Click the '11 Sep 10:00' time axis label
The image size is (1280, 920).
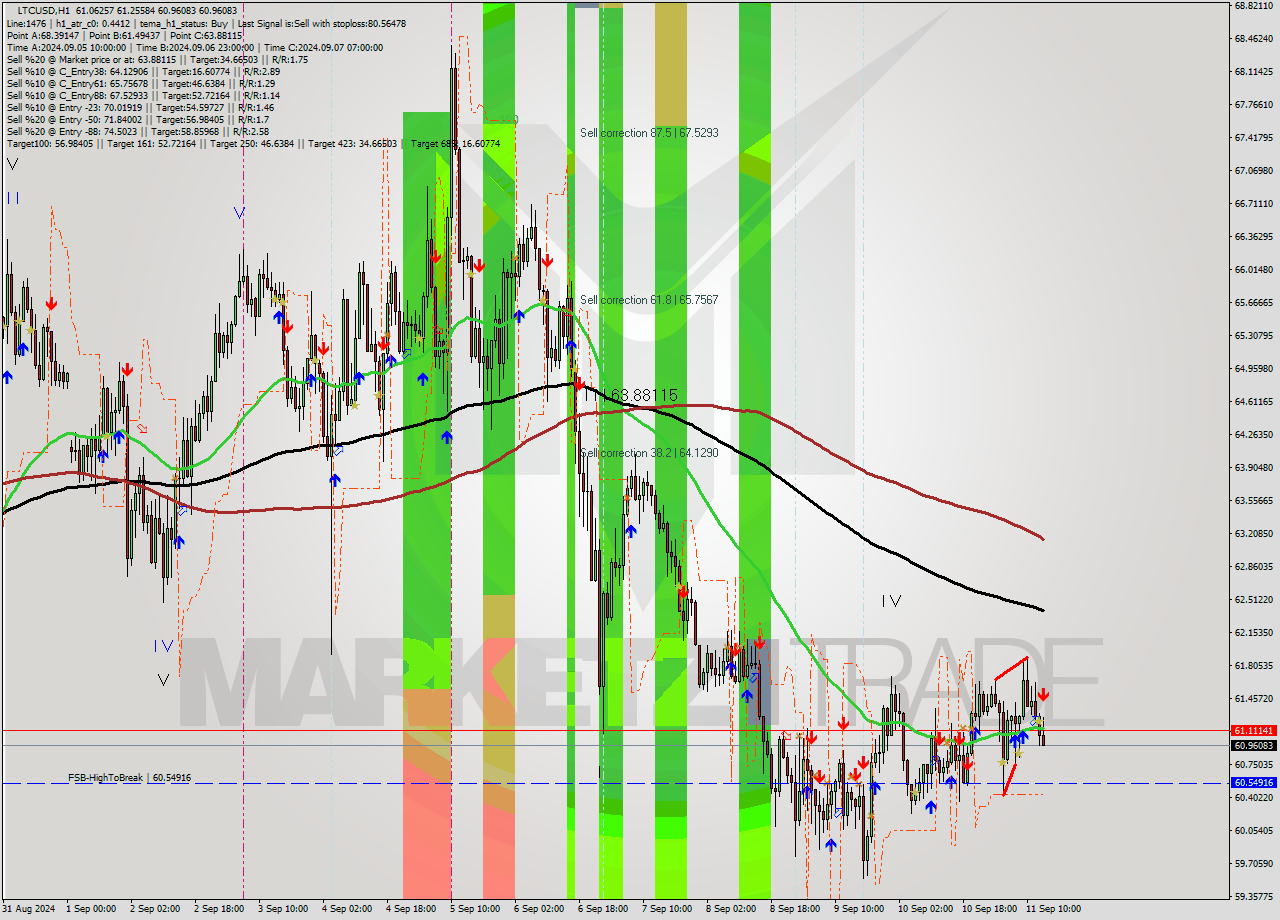(x=1054, y=909)
